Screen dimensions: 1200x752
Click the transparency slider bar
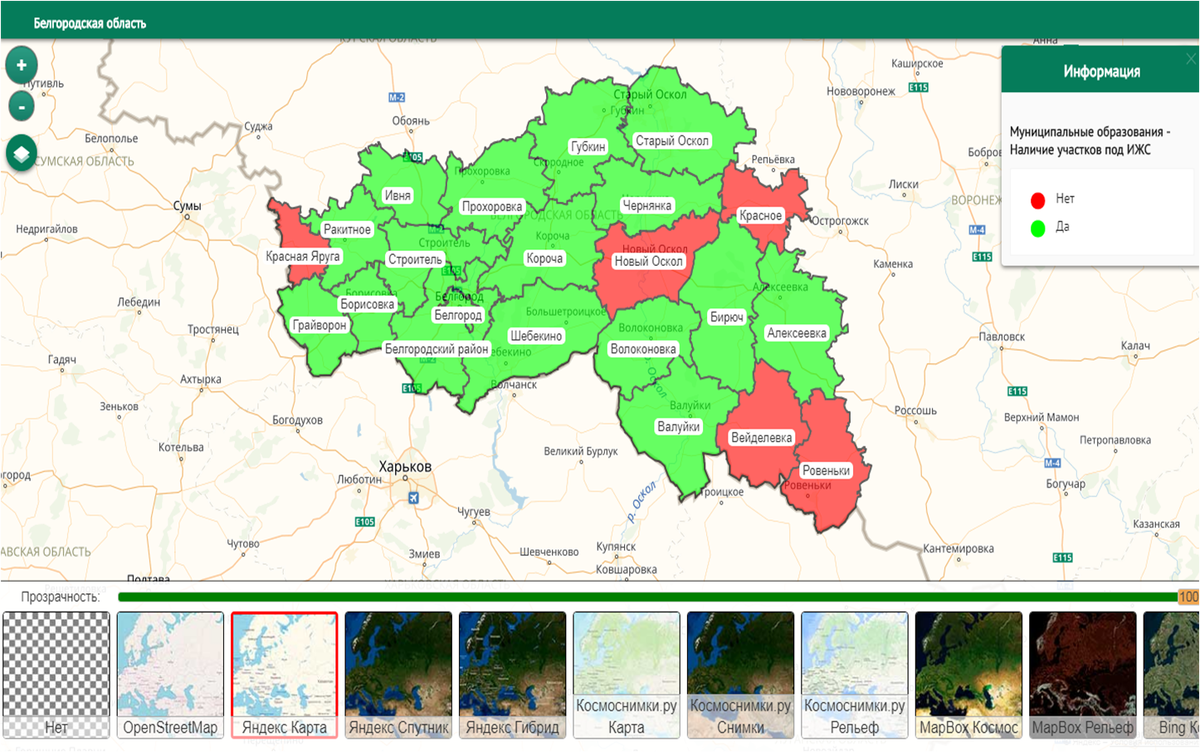coord(648,597)
